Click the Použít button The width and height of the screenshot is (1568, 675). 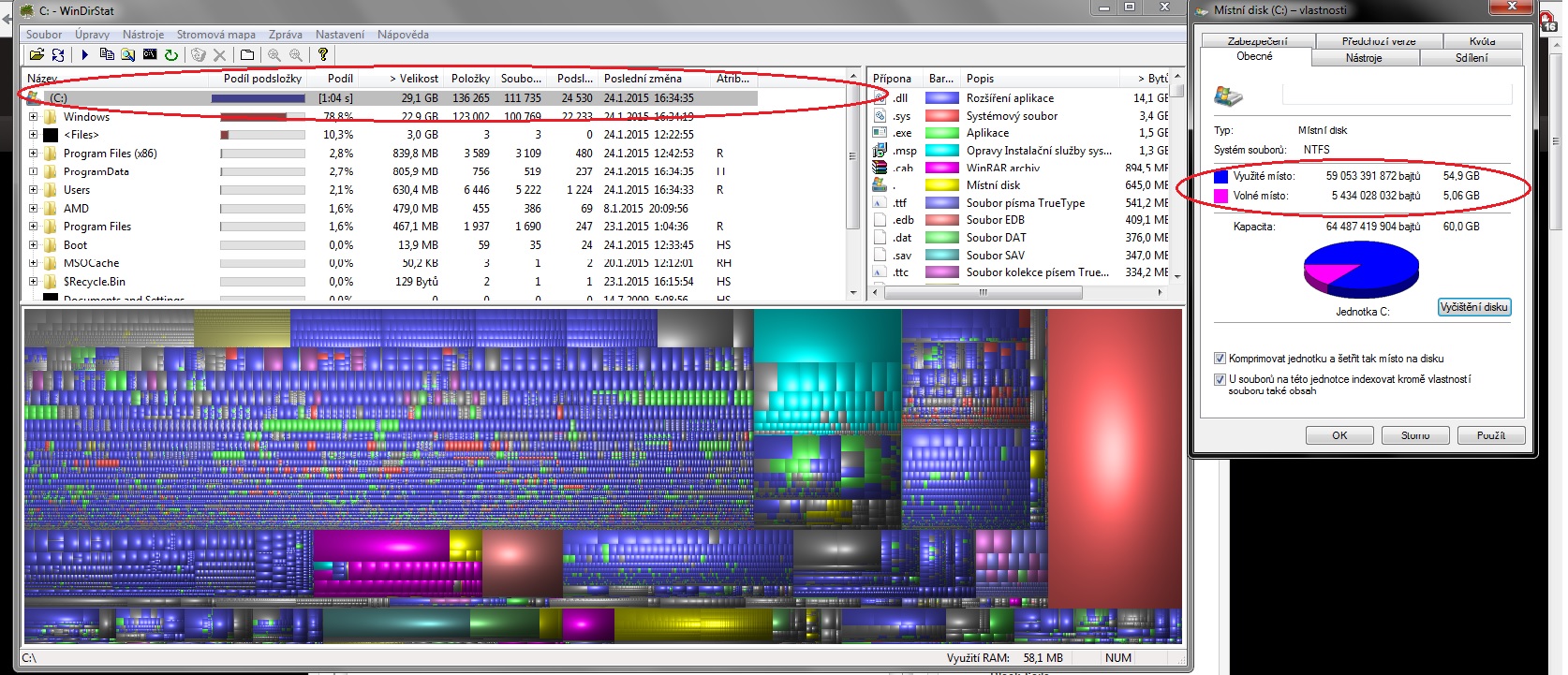coord(1490,435)
